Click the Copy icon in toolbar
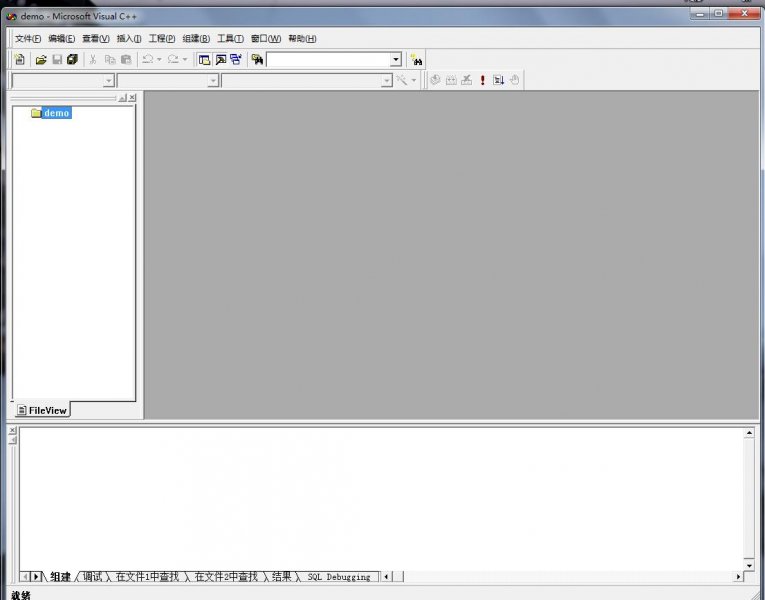 110,60
